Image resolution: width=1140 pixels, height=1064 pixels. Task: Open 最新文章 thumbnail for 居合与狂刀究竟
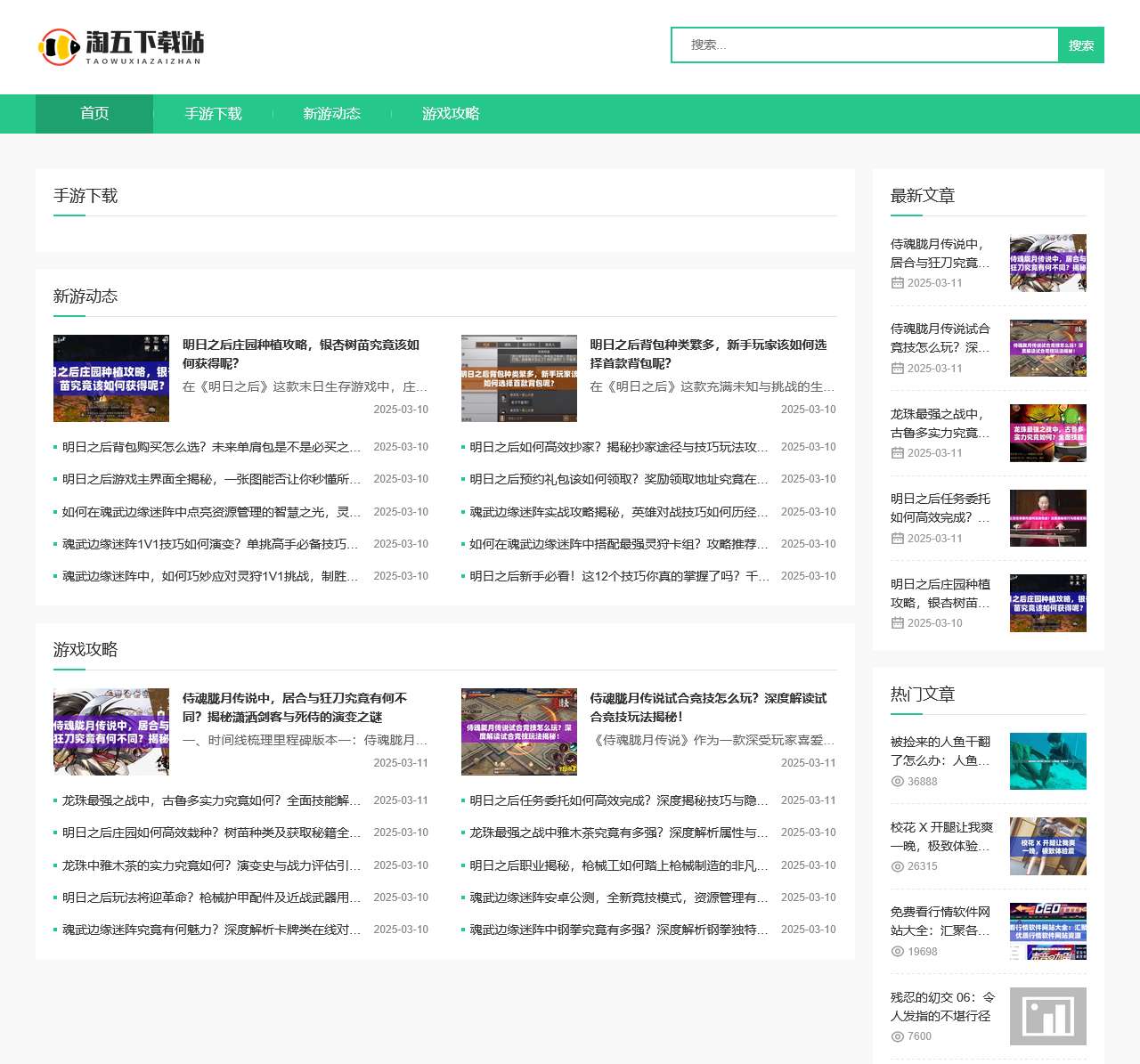click(x=1048, y=263)
